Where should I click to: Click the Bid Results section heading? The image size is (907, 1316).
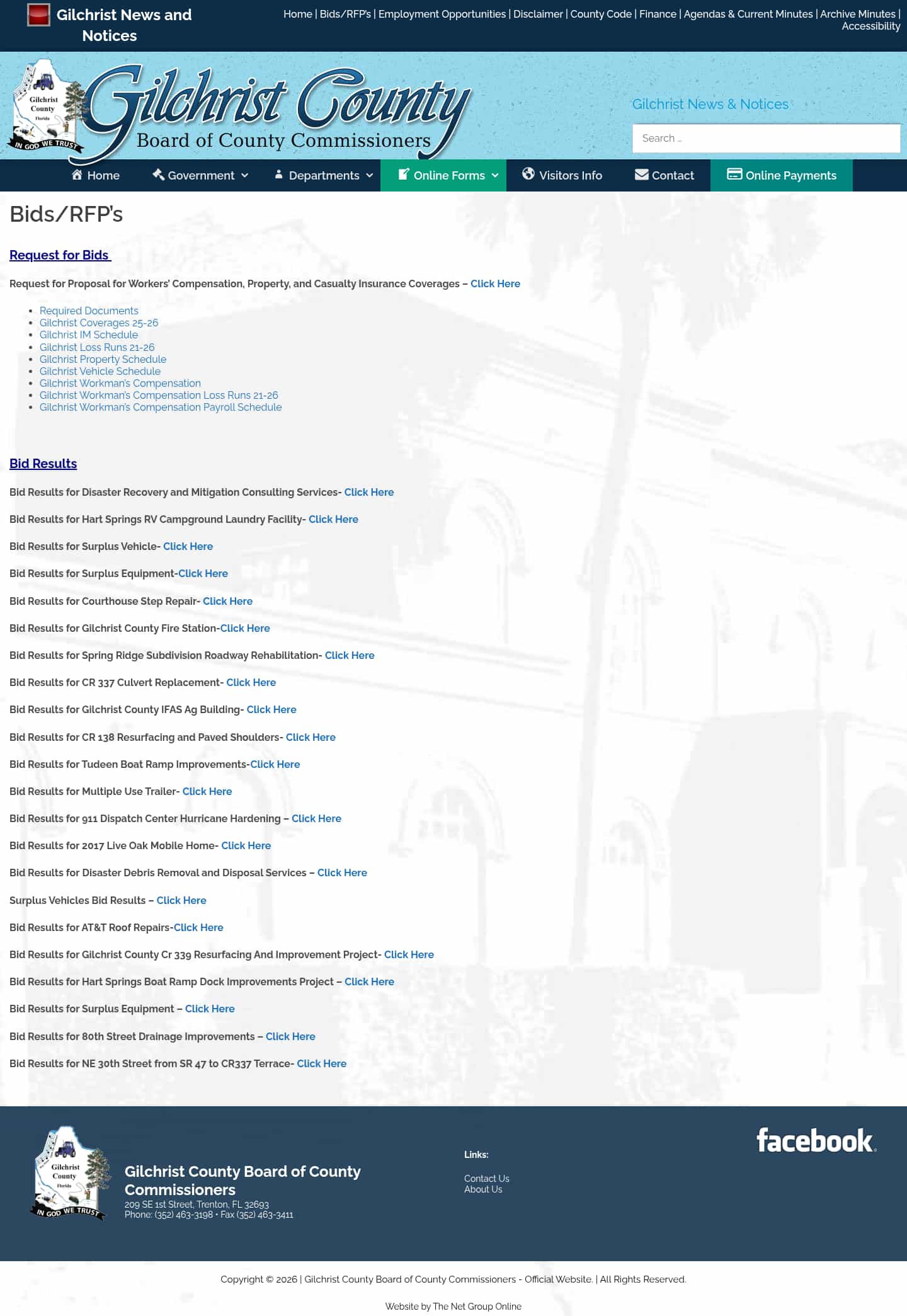point(43,464)
